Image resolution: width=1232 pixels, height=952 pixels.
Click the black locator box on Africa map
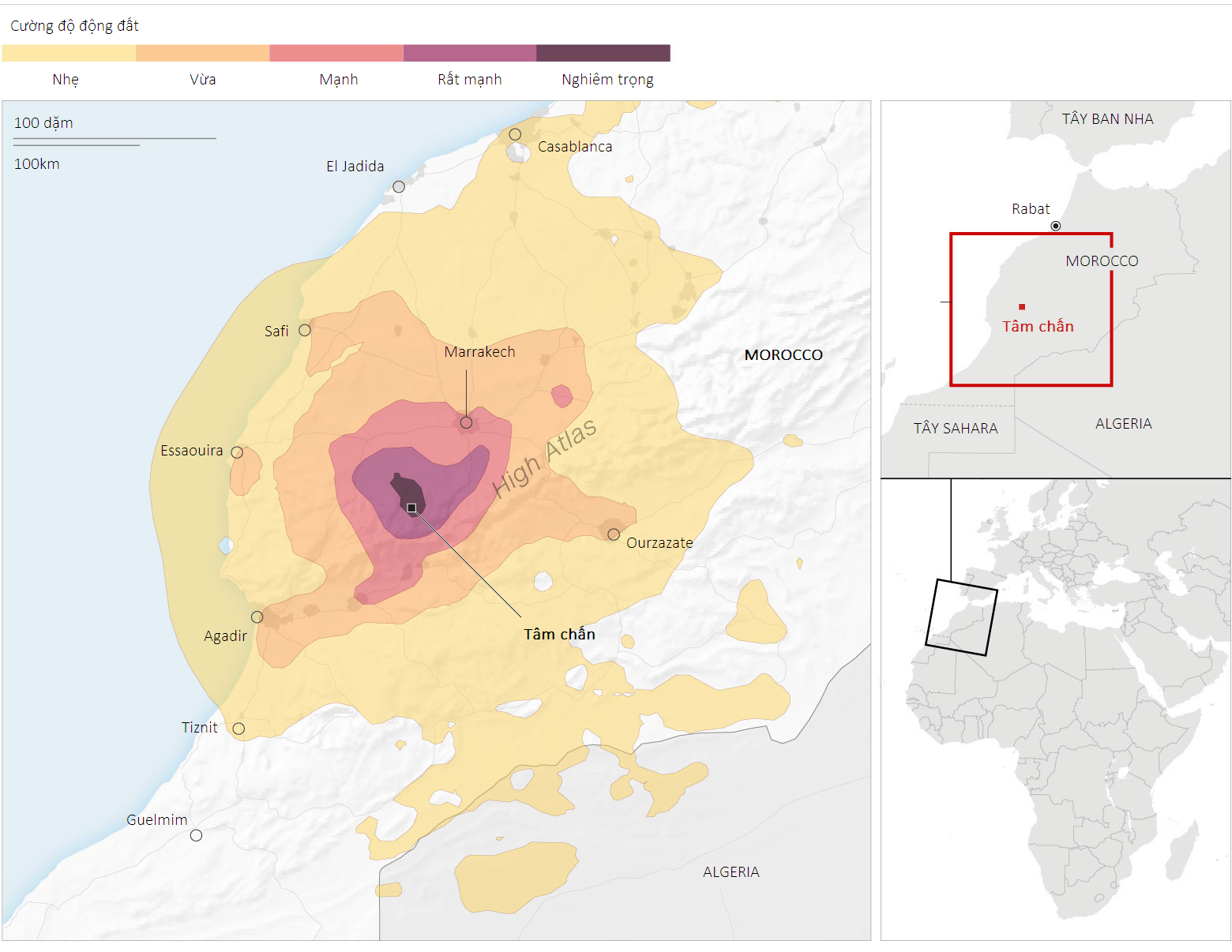coord(961,617)
